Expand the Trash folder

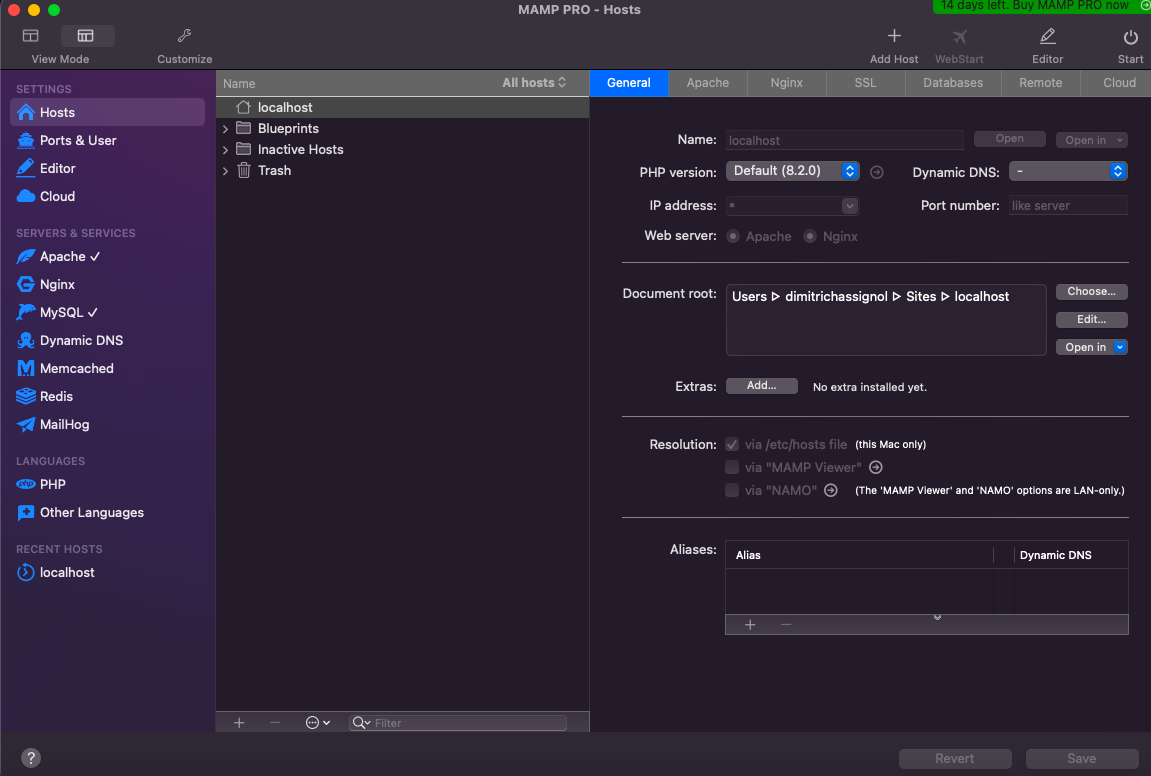(x=225, y=171)
